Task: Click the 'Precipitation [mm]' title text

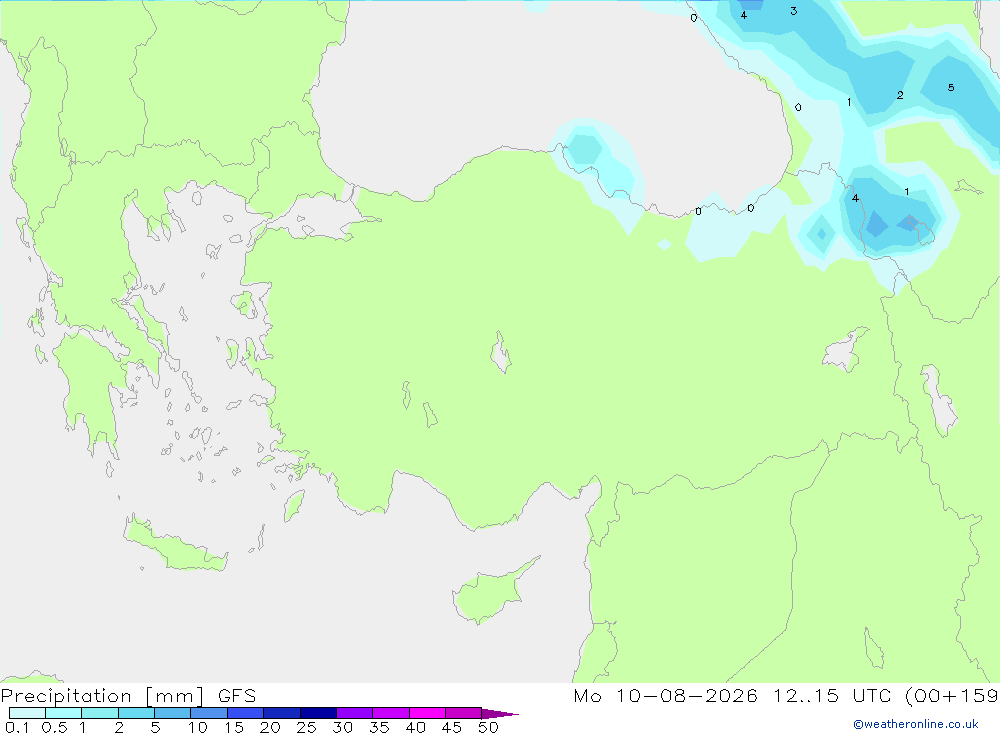Action: point(102,695)
